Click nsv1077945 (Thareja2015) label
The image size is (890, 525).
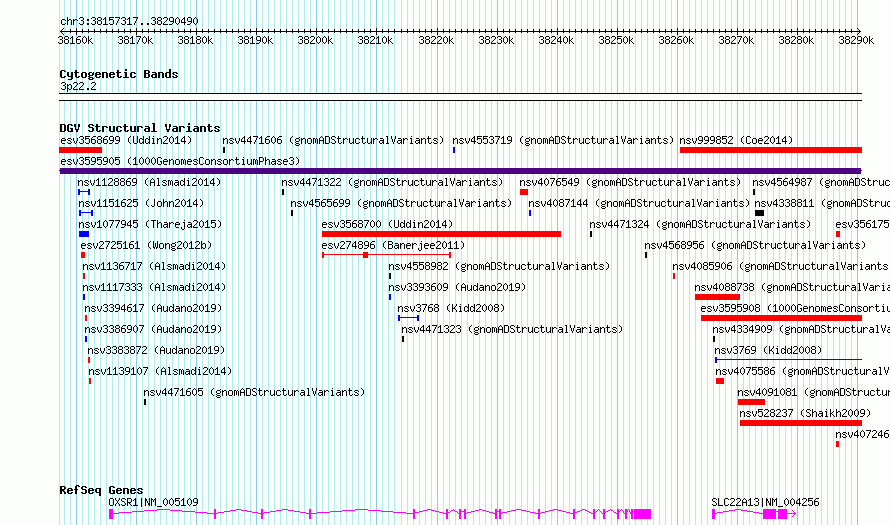pyautogui.click(x=150, y=224)
